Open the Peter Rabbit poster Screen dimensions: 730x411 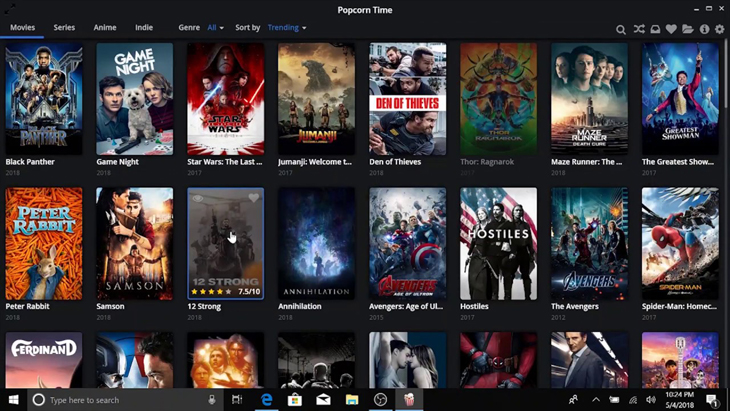[x=44, y=243]
